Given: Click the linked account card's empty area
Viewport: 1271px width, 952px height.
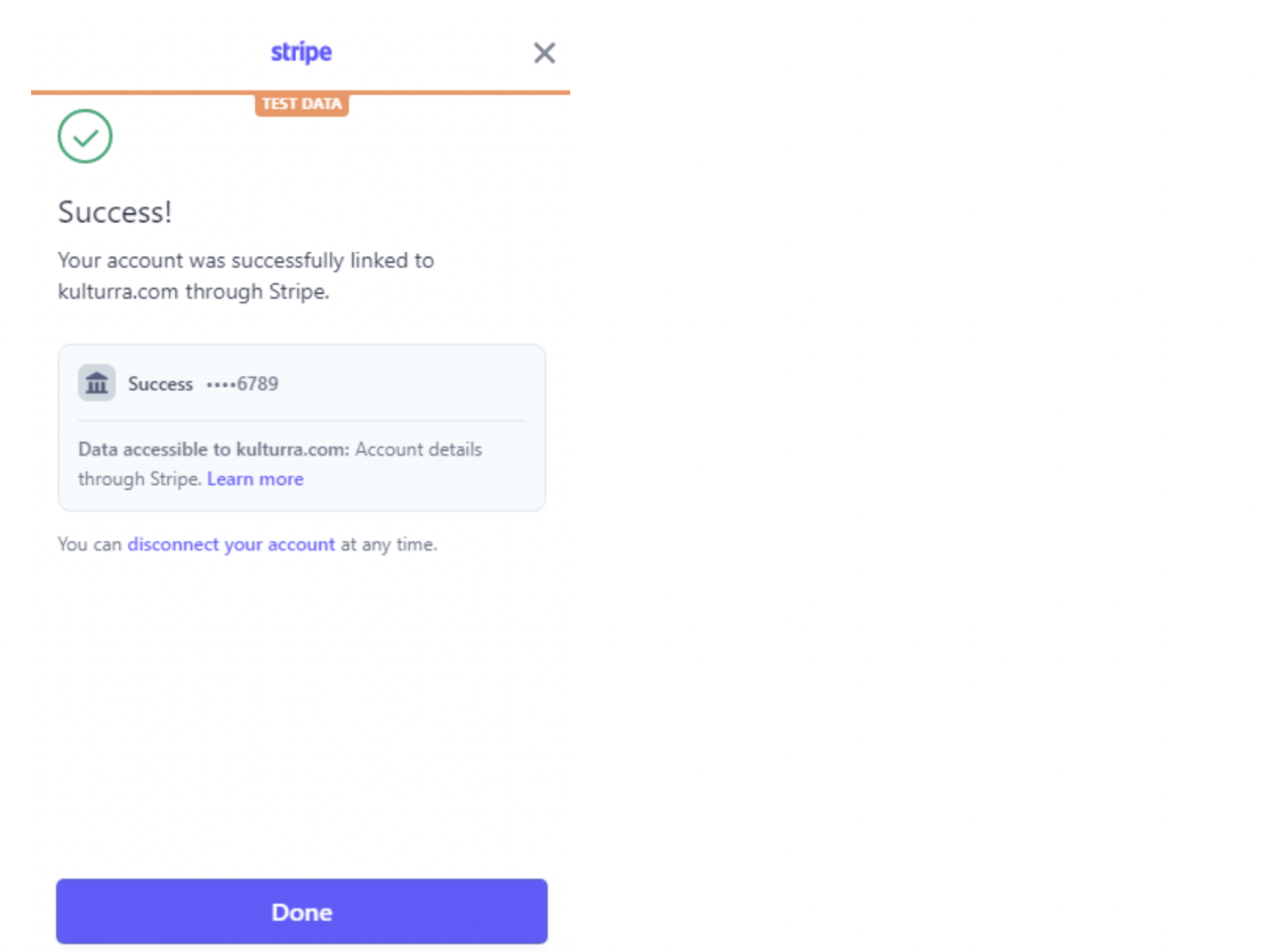Looking at the screenshot, I should pyautogui.click(x=415, y=384).
